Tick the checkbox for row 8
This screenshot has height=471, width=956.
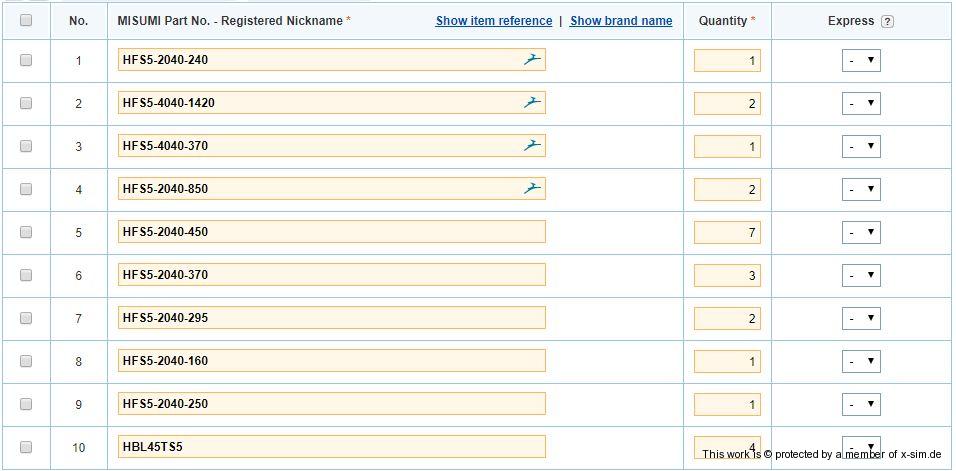tap(26, 361)
